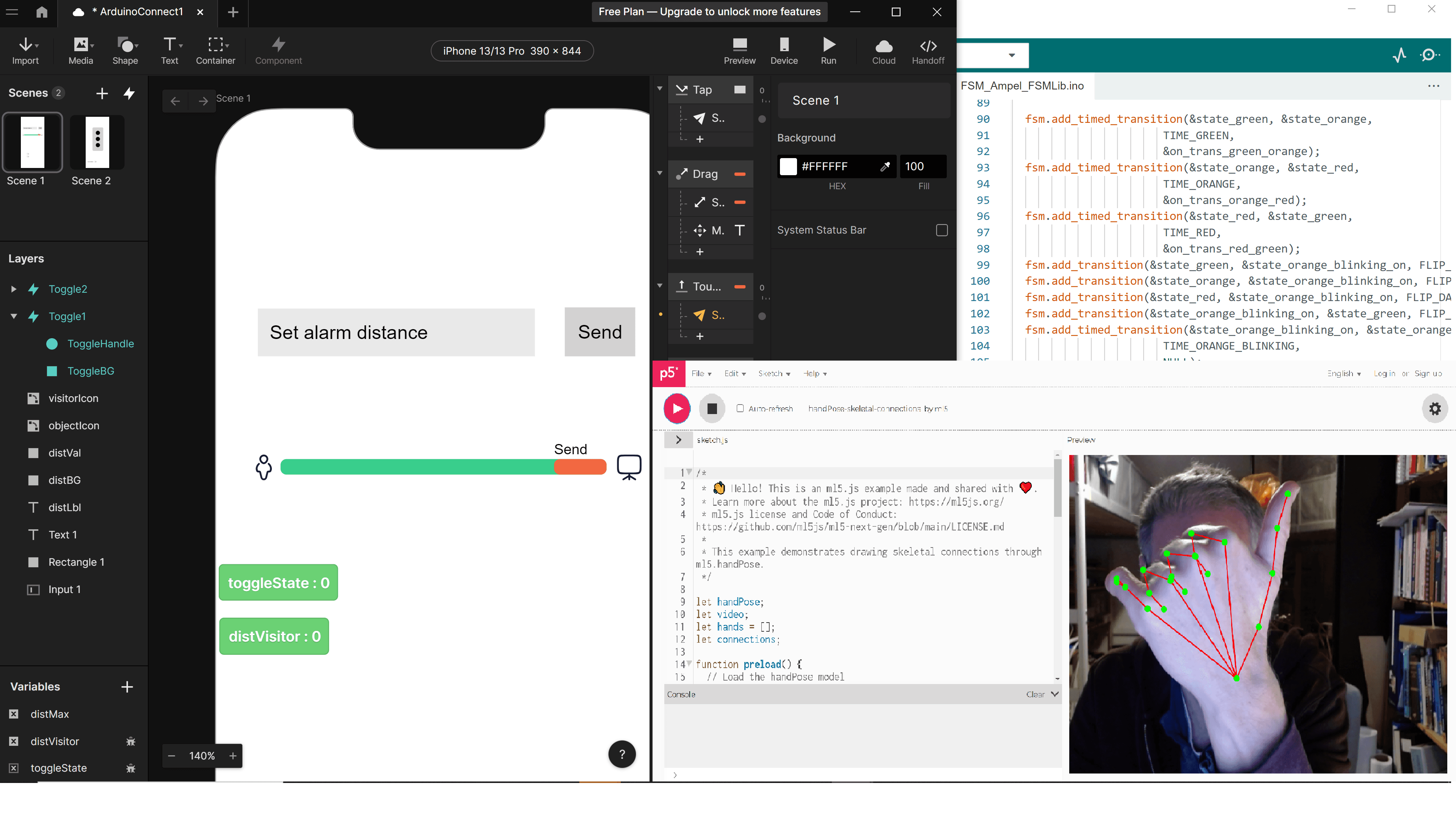
Task: Open Arduino serial monitor icon
Action: click(1430, 55)
